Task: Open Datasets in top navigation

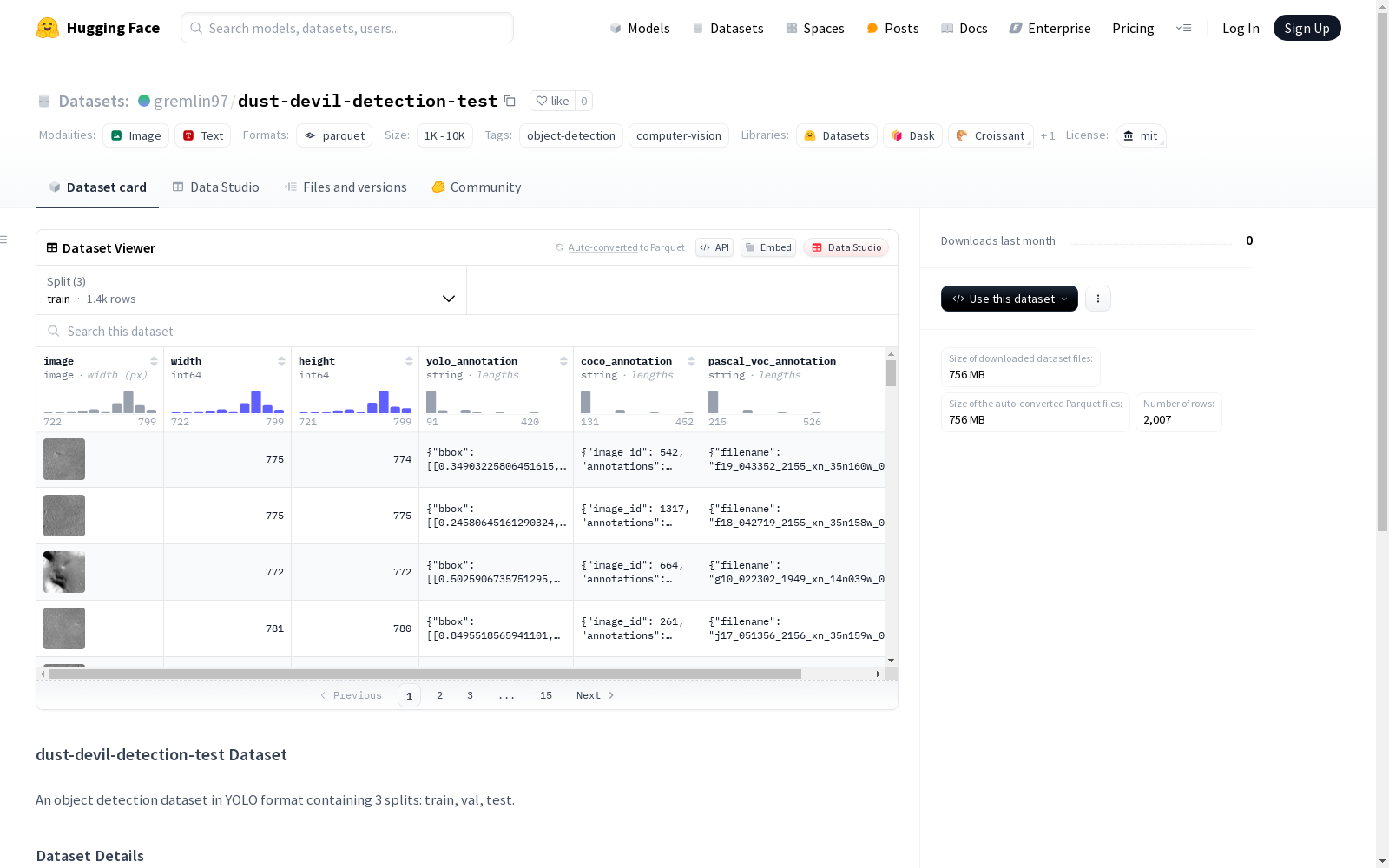Action: pos(727,28)
